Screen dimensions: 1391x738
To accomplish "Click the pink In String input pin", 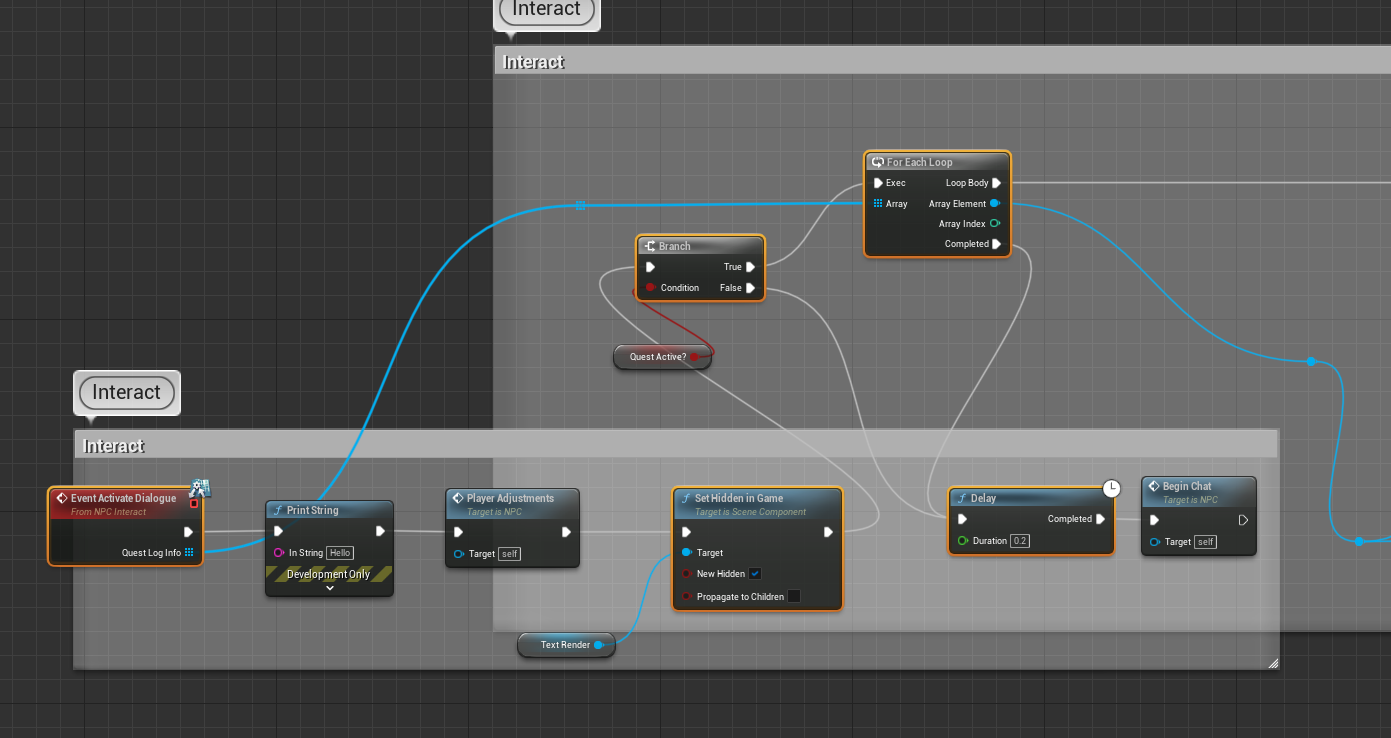I will [x=279, y=553].
